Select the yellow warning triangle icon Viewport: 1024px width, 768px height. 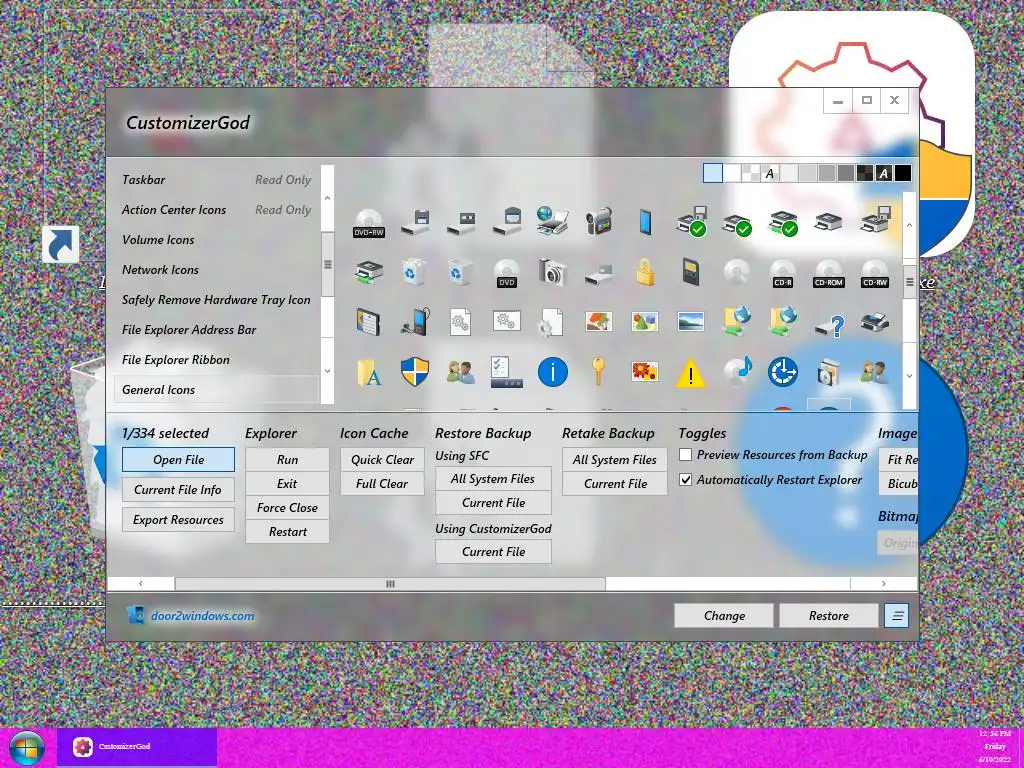690,374
